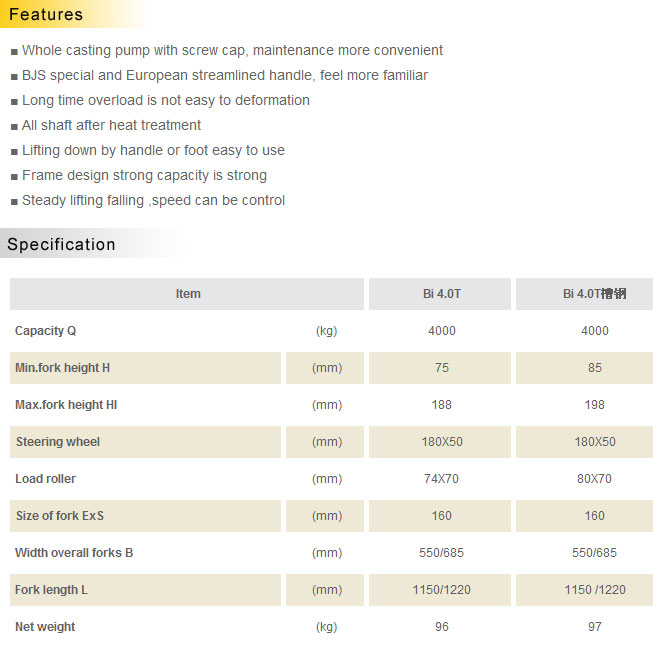Select the Width overall forks B label
653x645 pixels.
coord(74,553)
